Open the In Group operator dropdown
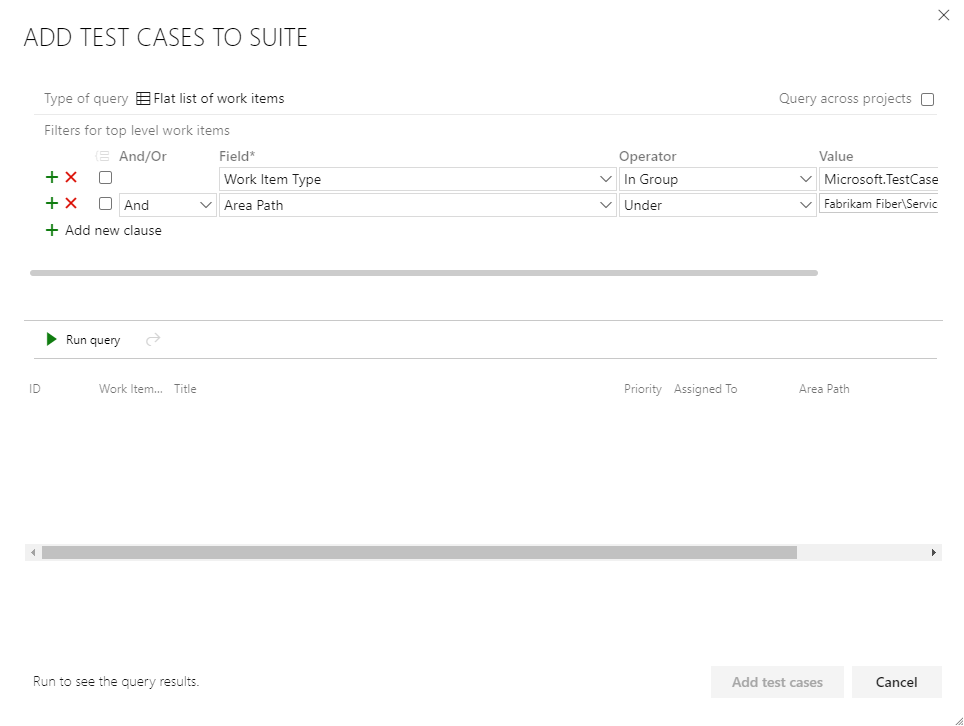Viewport: 964px width, 726px height. pos(806,179)
